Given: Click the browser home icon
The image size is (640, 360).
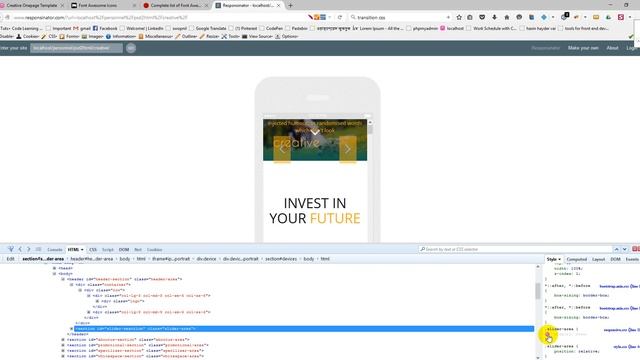Looking at the screenshot, I should 507,17.
